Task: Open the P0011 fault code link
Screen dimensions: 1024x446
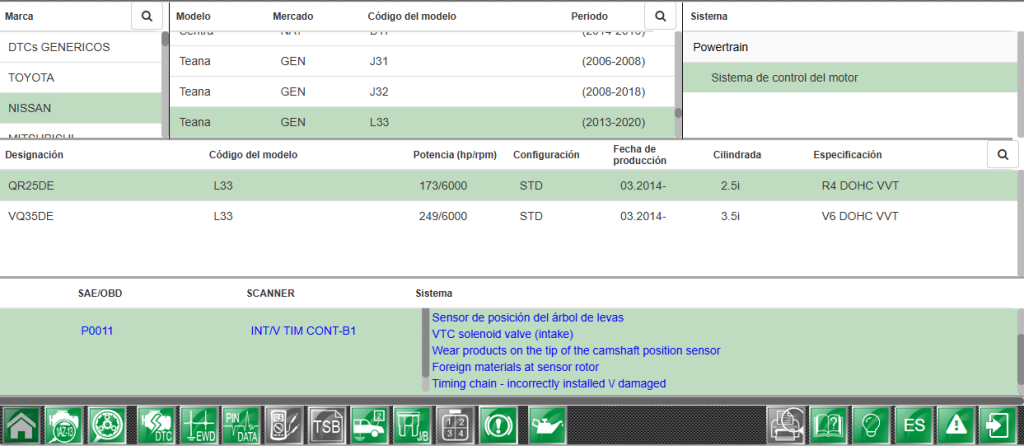Action: pos(97,331)
